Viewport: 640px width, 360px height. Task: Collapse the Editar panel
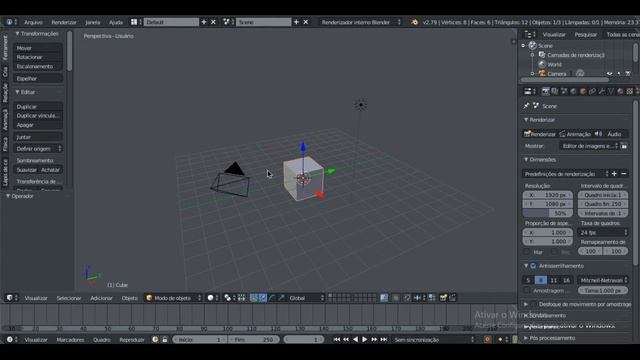click(25, 92)
